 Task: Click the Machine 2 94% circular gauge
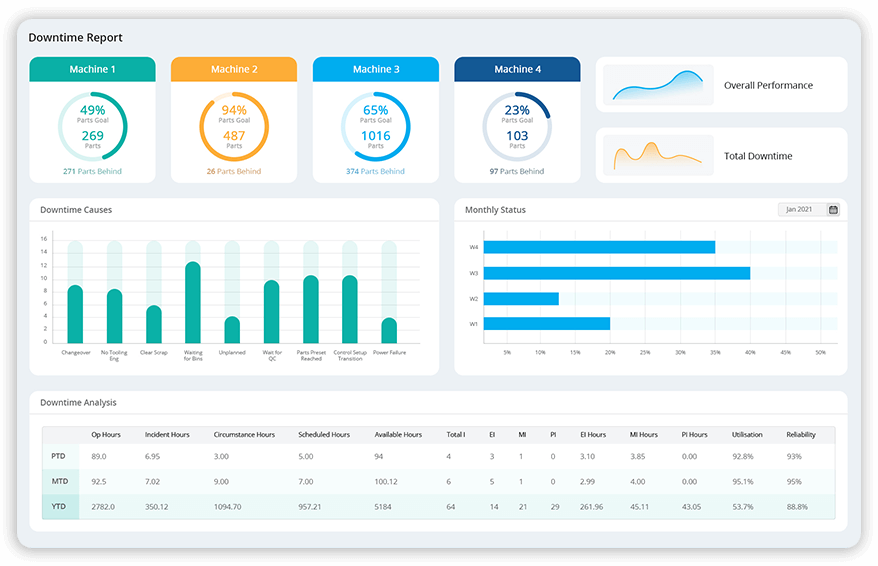(x=234, y=126)
